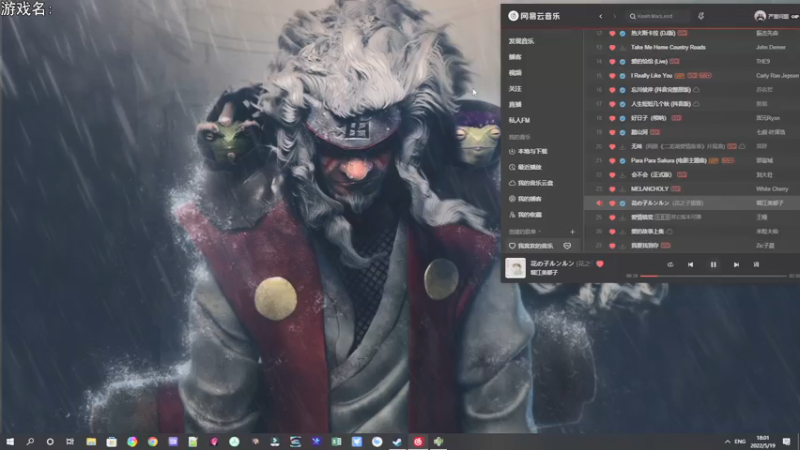Screen dimensions: 800x450
Task: Unlike Take Me Home Country Roads
Action: (612, 47)
